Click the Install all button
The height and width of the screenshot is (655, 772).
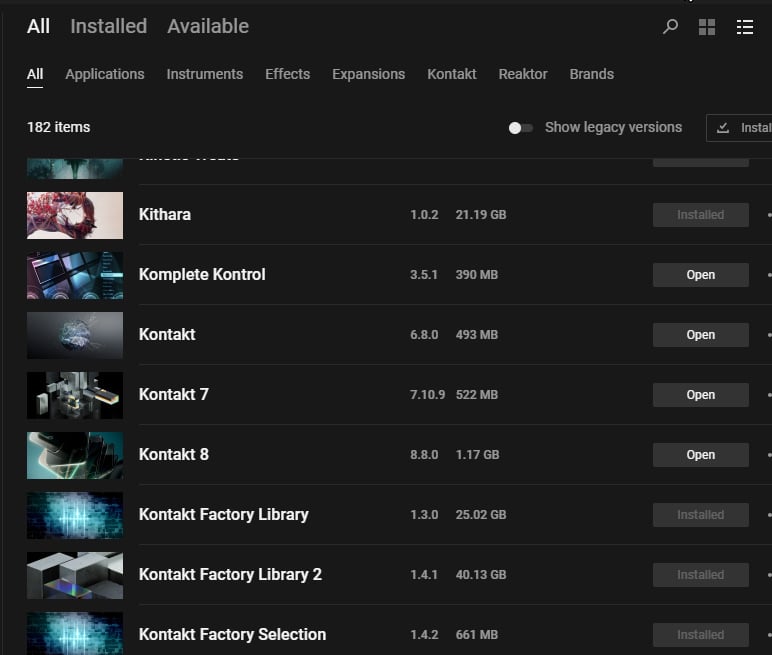pyautogui.click(x=740, y=128)
